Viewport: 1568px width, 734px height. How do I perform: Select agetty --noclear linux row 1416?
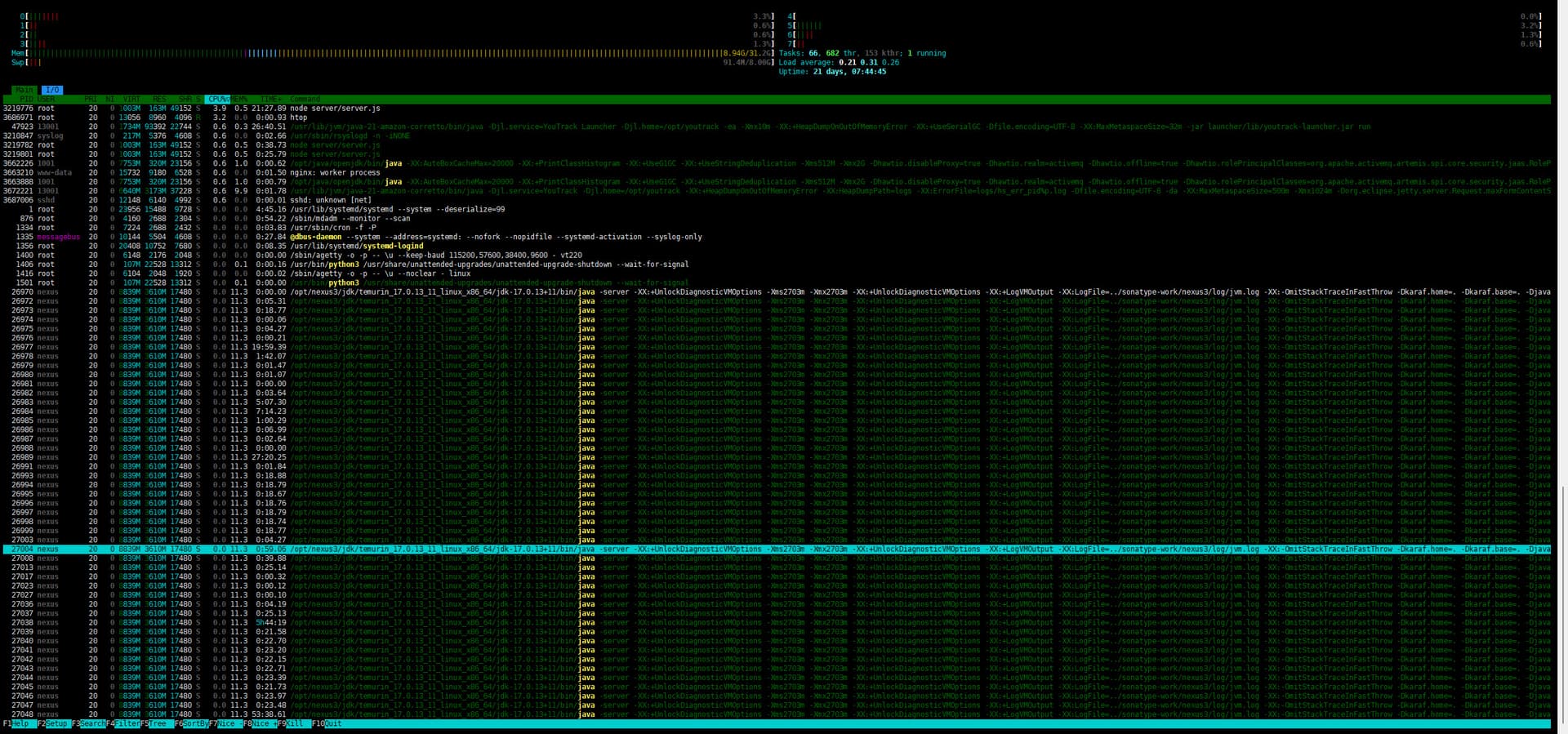tap(776, 274)
